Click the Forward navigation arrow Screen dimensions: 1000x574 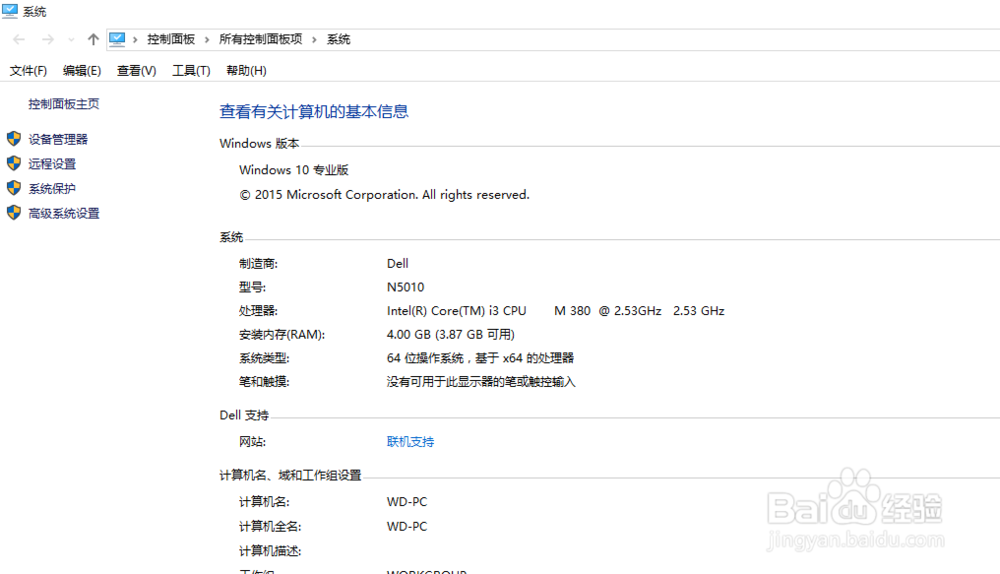click(x=48, y=40)
